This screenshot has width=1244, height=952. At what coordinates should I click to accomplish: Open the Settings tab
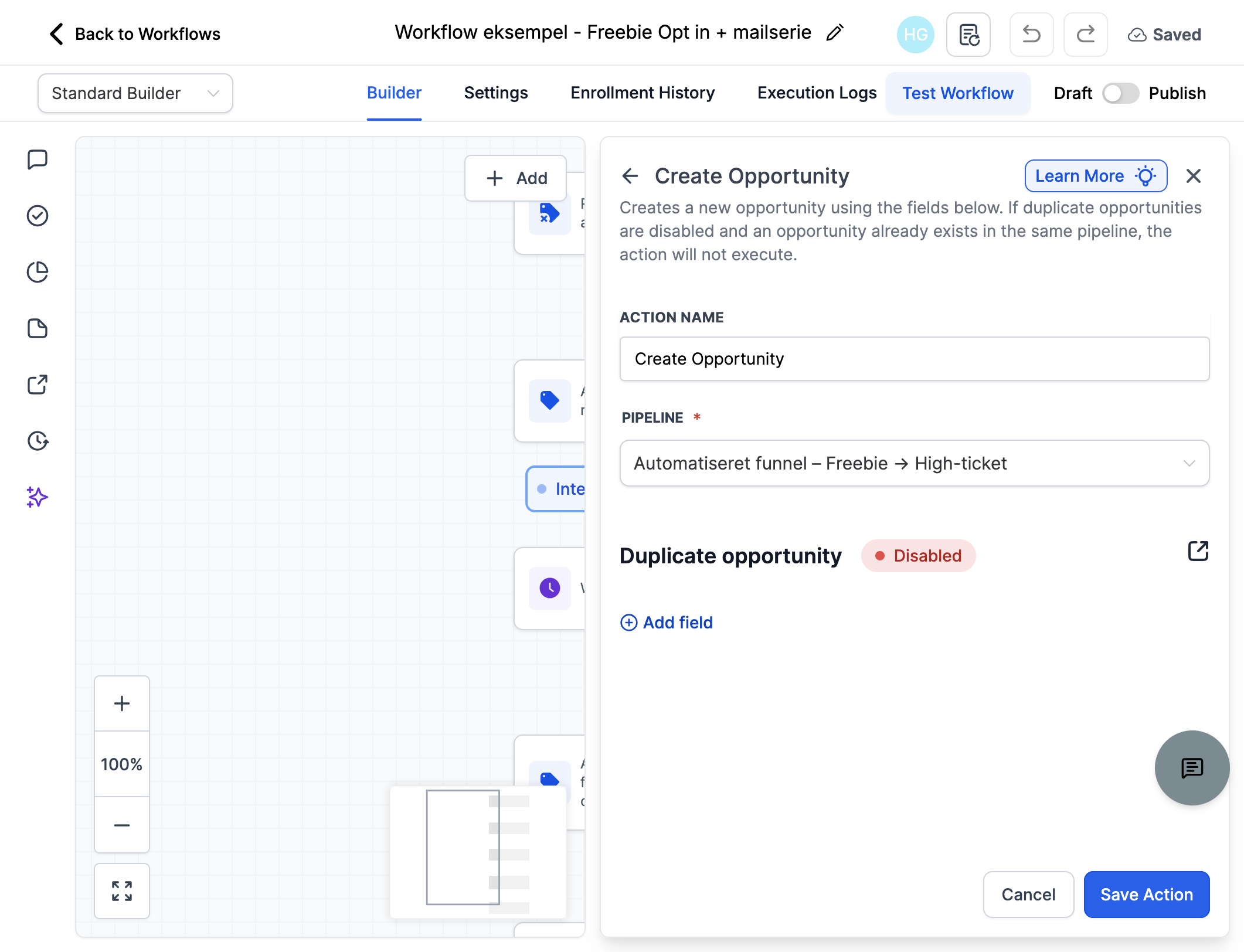[x=496, y=93]
